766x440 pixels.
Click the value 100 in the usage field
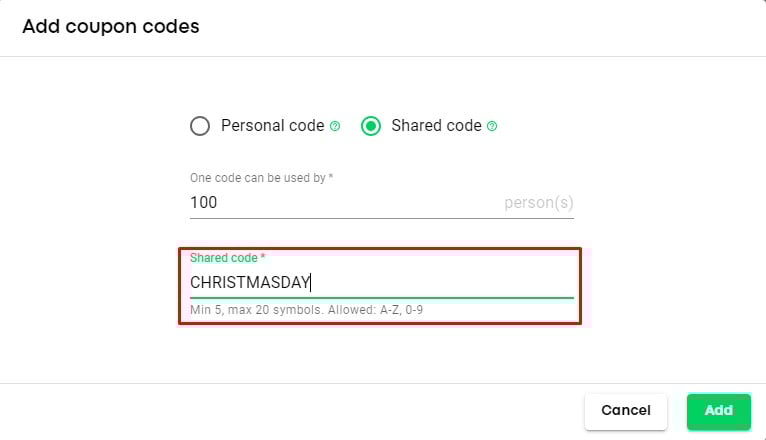[204, 202]
